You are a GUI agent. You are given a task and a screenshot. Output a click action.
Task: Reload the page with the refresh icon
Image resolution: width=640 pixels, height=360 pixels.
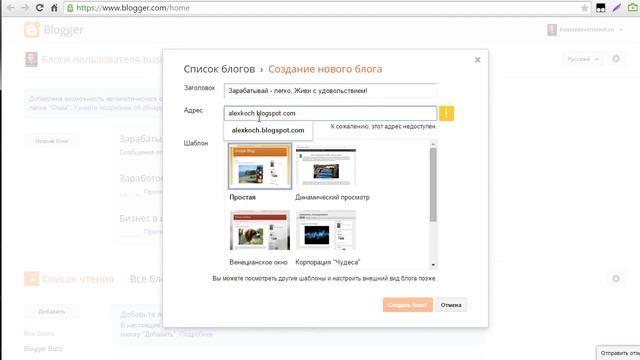[x=40, y=8]
